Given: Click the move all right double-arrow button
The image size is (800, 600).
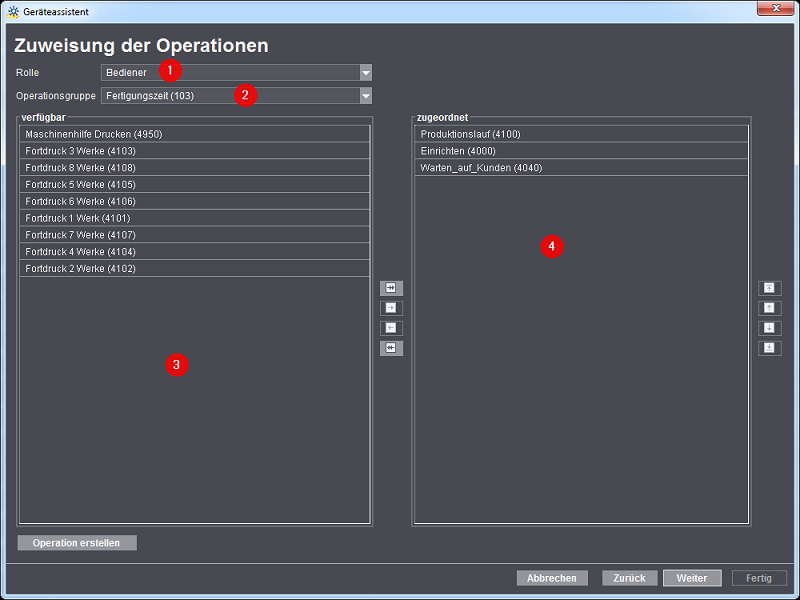Looking at the screenshot, I should click(x=391, y=288).
